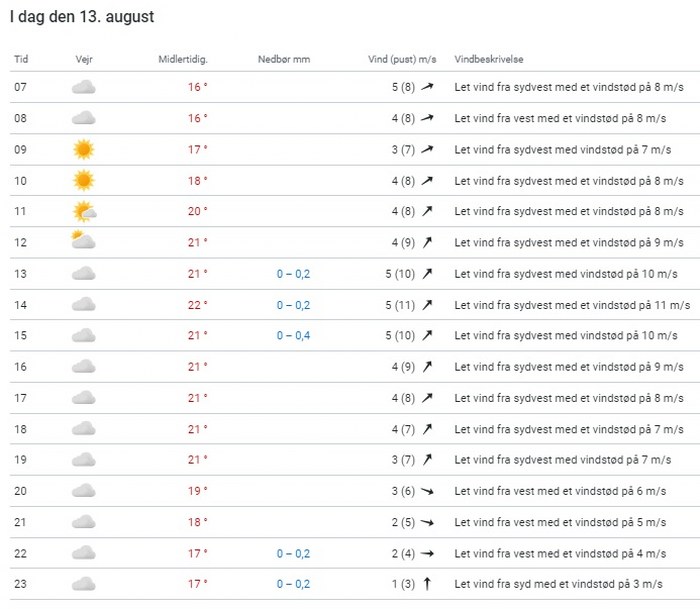Click the Nedbør mm column header
The height and width of the screenshot is (609, 700).
pyautogui.click(x=284, y=59)
